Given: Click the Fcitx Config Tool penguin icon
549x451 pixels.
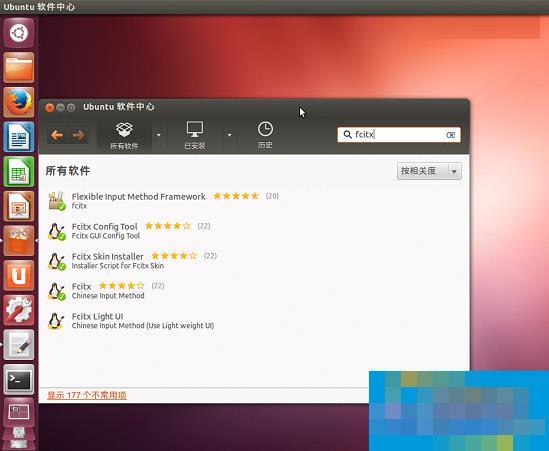Looking at the screenshot, I should pos(57,231).
